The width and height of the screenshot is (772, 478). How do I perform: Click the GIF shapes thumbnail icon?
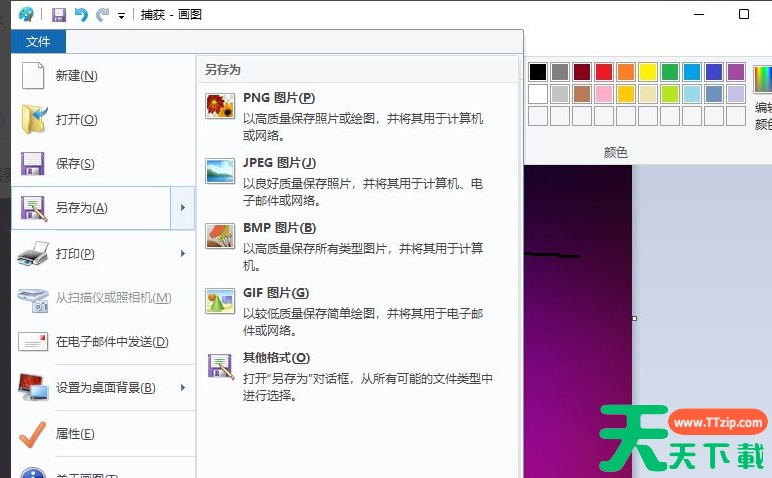[x=220, y=301]
